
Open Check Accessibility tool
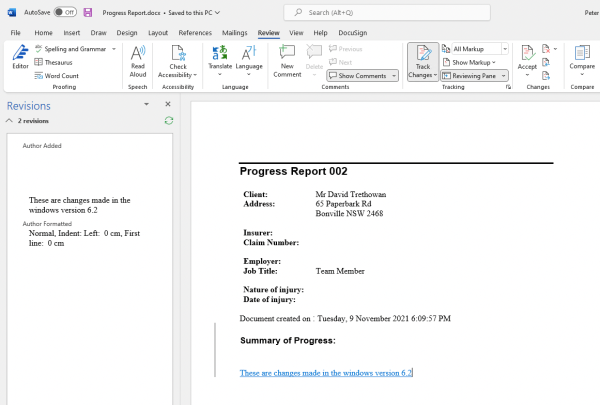click(x=177, y=56)
